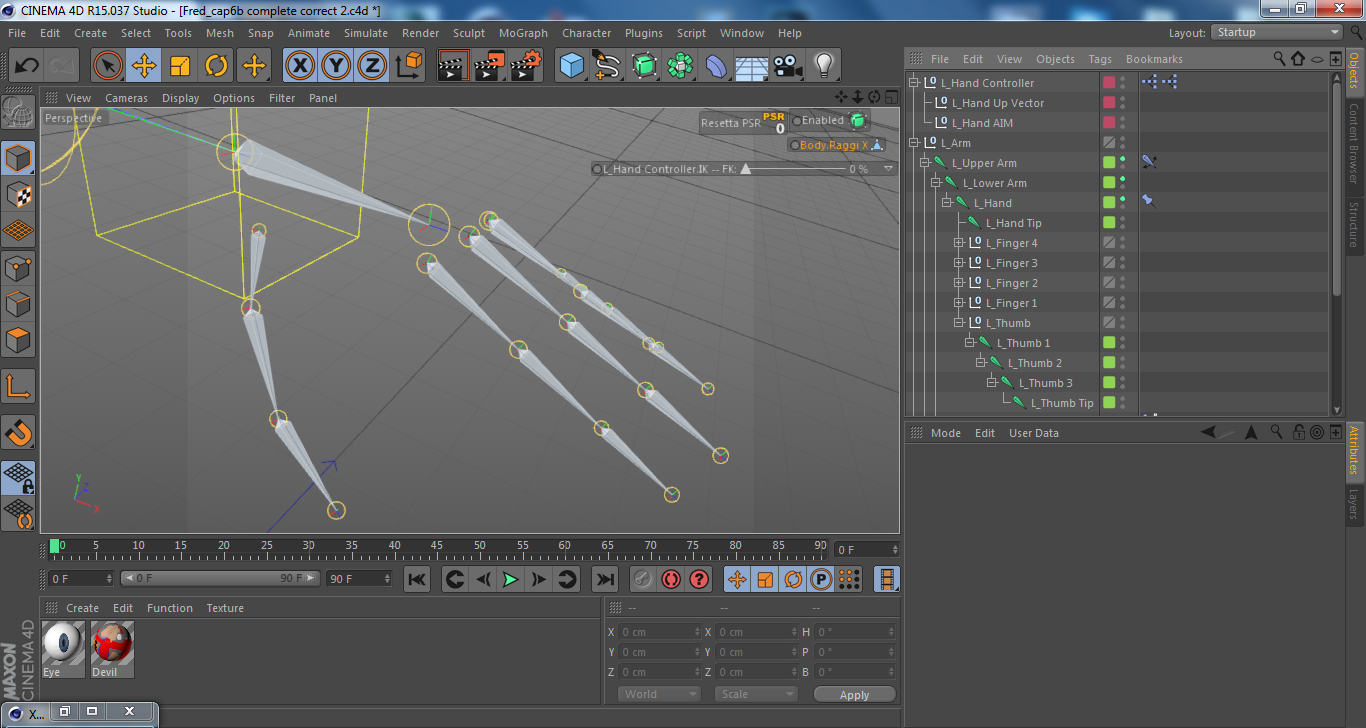This screenshot has height=728, width=1366.
Task: Toggle the Y axis lock
Action: 336,66
